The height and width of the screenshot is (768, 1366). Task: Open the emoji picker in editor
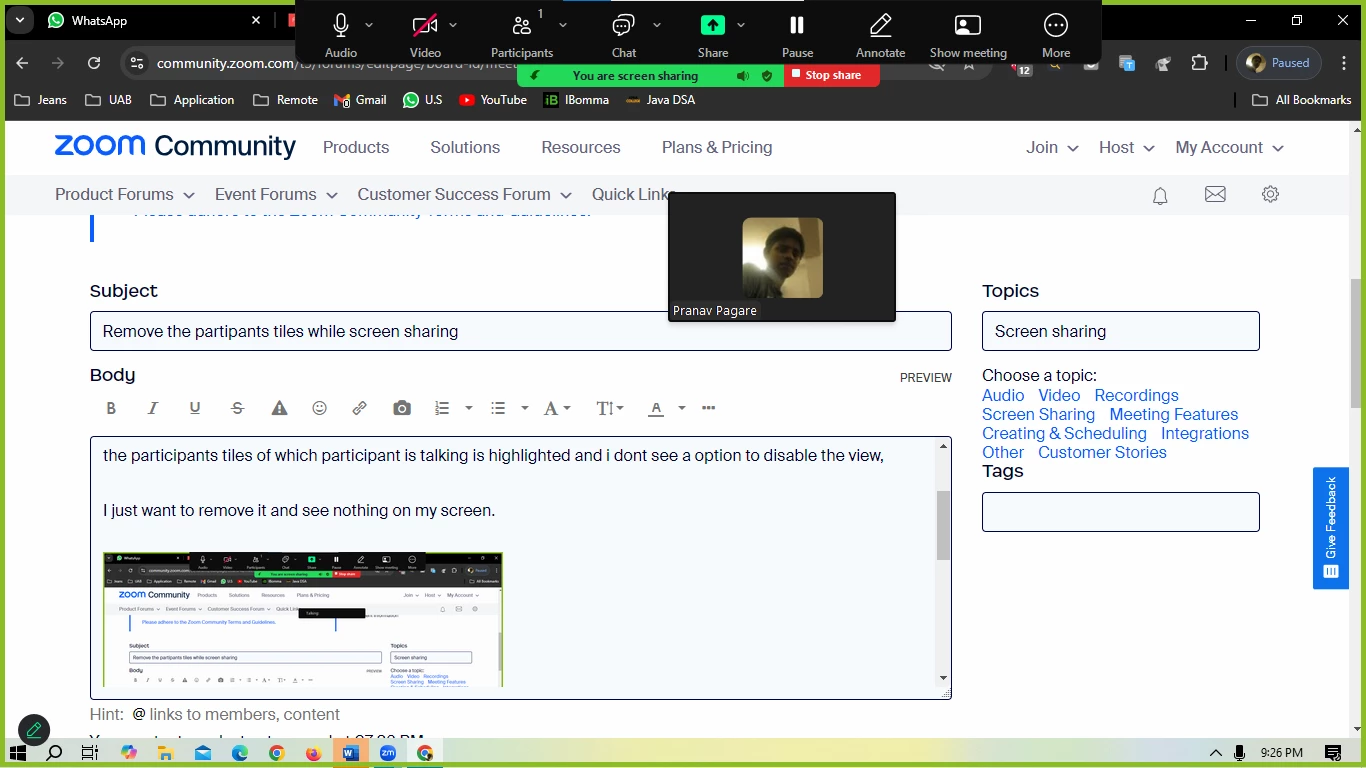[x=320, y=408]
